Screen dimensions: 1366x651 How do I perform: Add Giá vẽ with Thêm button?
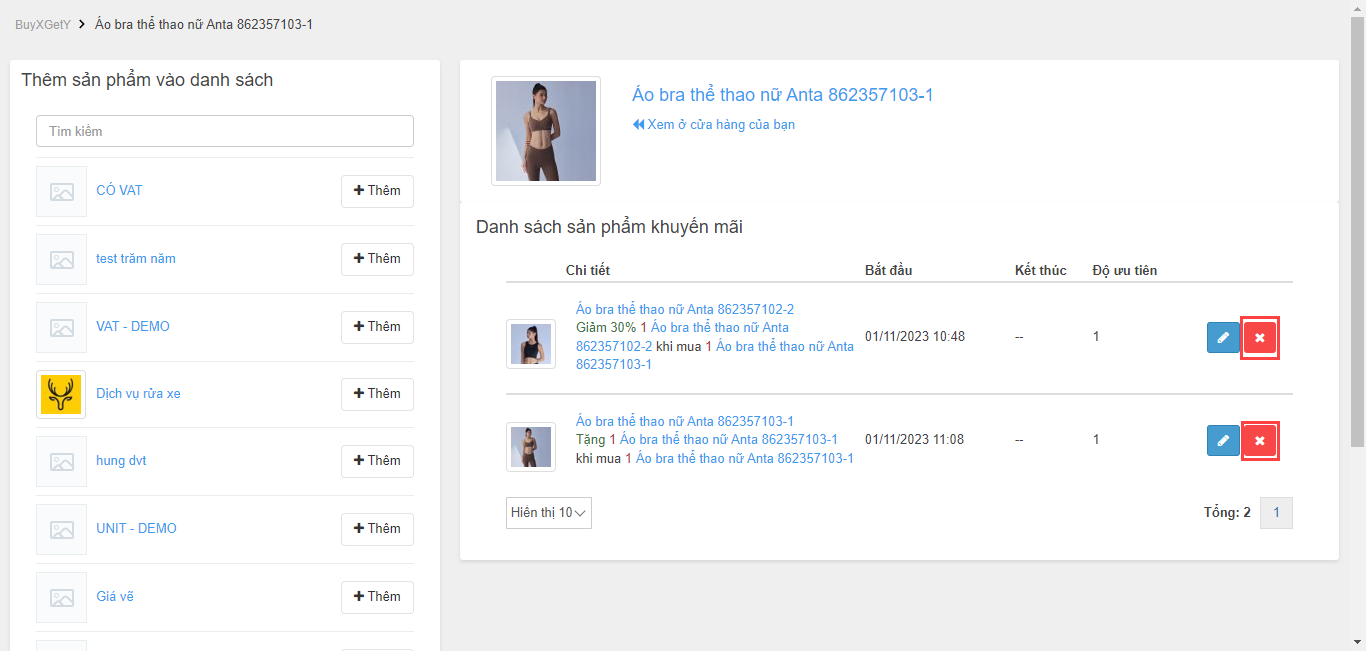(x=377, y=597)
